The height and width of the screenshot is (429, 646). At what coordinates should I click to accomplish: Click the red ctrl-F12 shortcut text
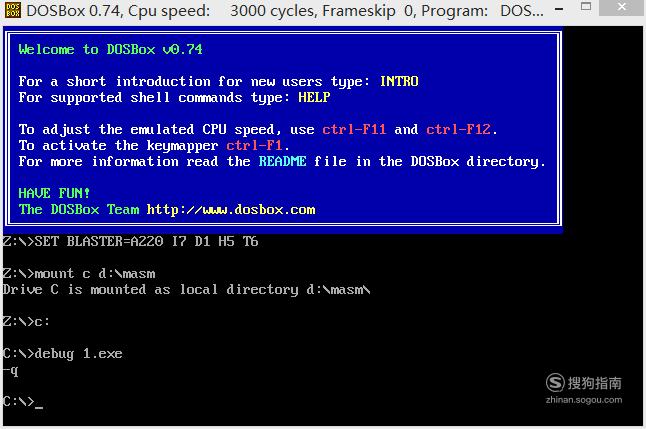pyautogui.click(x=458, y=129)
